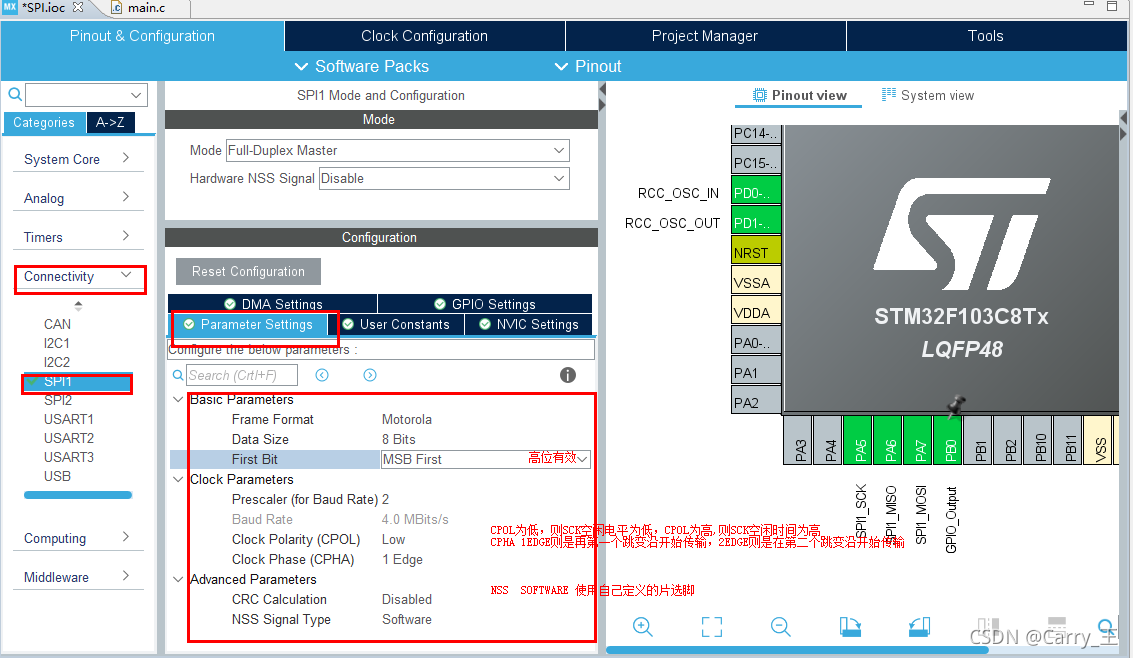Collapse the Basic Parameters group
Viewport: 1133px width, 658px height.
coord(178,399)
